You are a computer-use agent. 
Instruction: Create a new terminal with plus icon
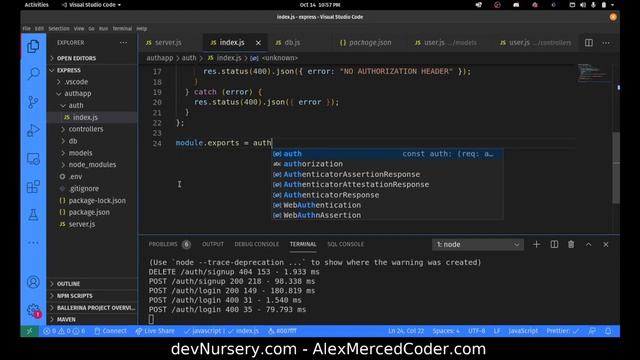point(536,244)
